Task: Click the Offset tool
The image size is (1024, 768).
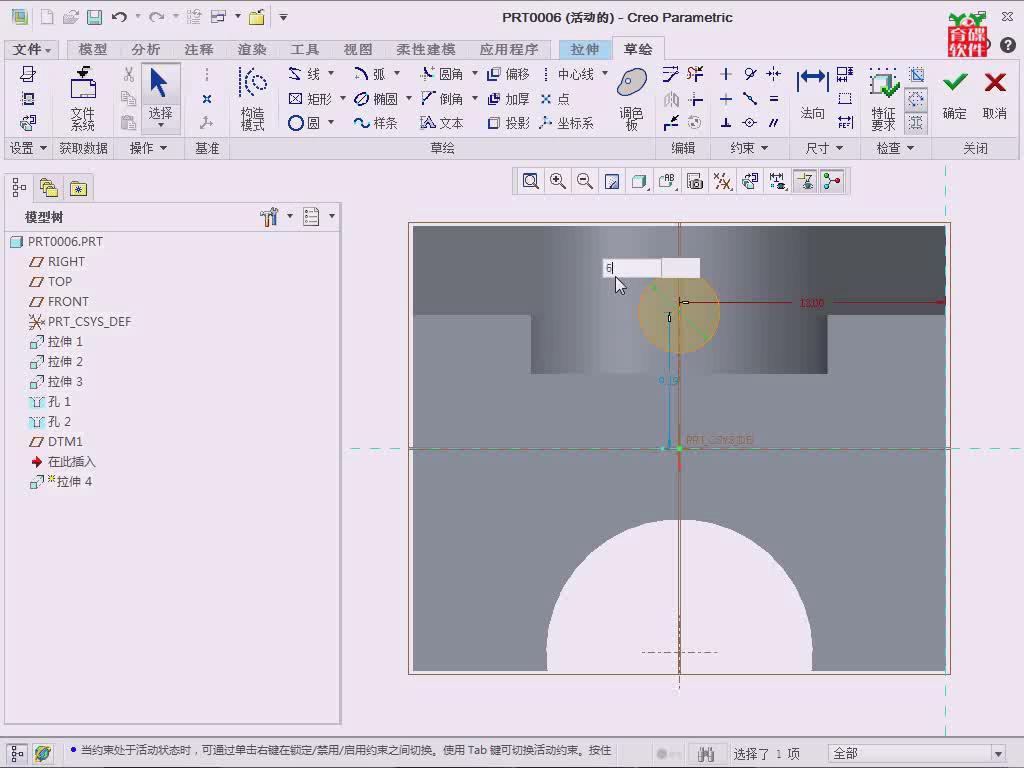Action: pyautogui.click(x=509, y=74)
